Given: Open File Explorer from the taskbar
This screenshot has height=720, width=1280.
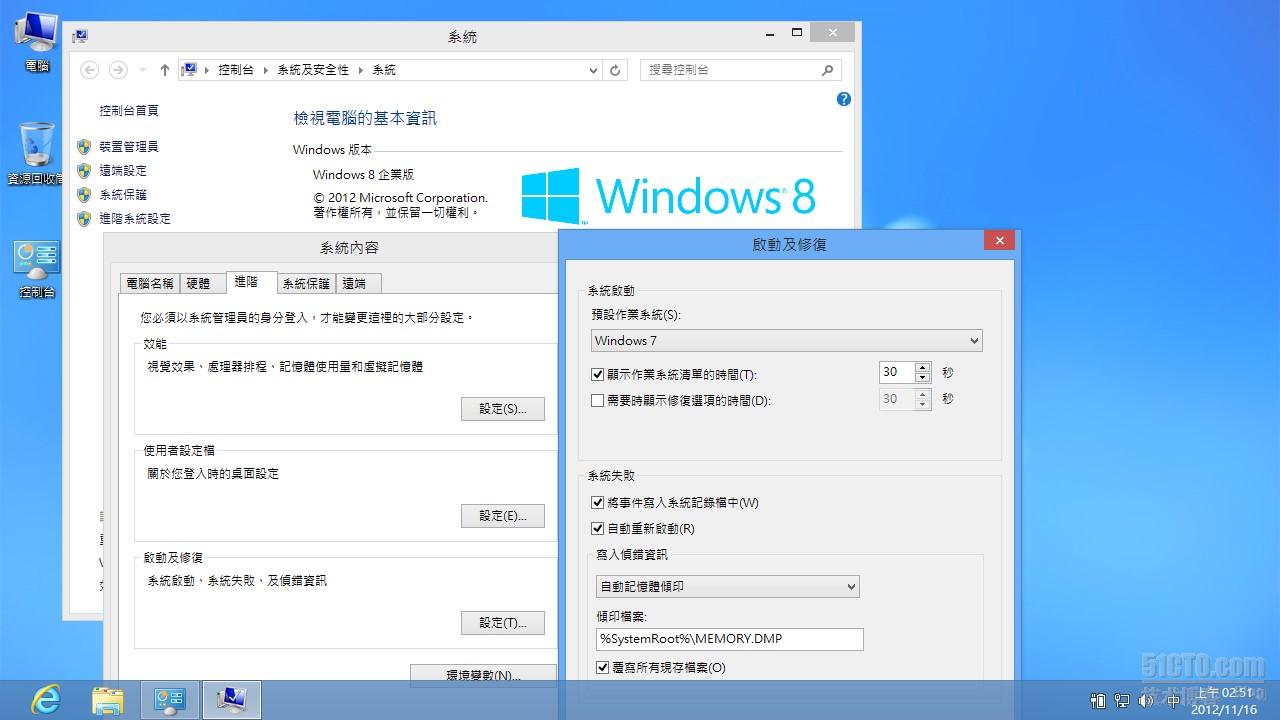Looking at the screenshot, I should tap(108, 700).
